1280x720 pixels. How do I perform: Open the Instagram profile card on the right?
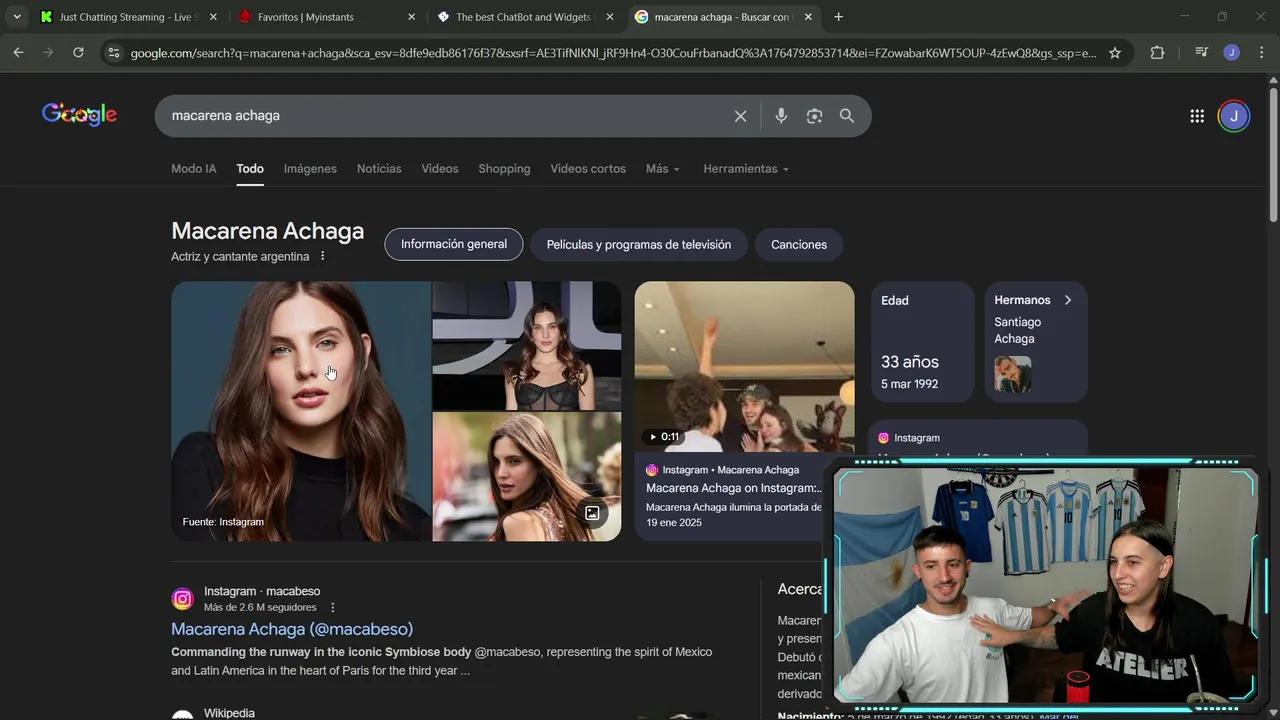click(977, 440)
